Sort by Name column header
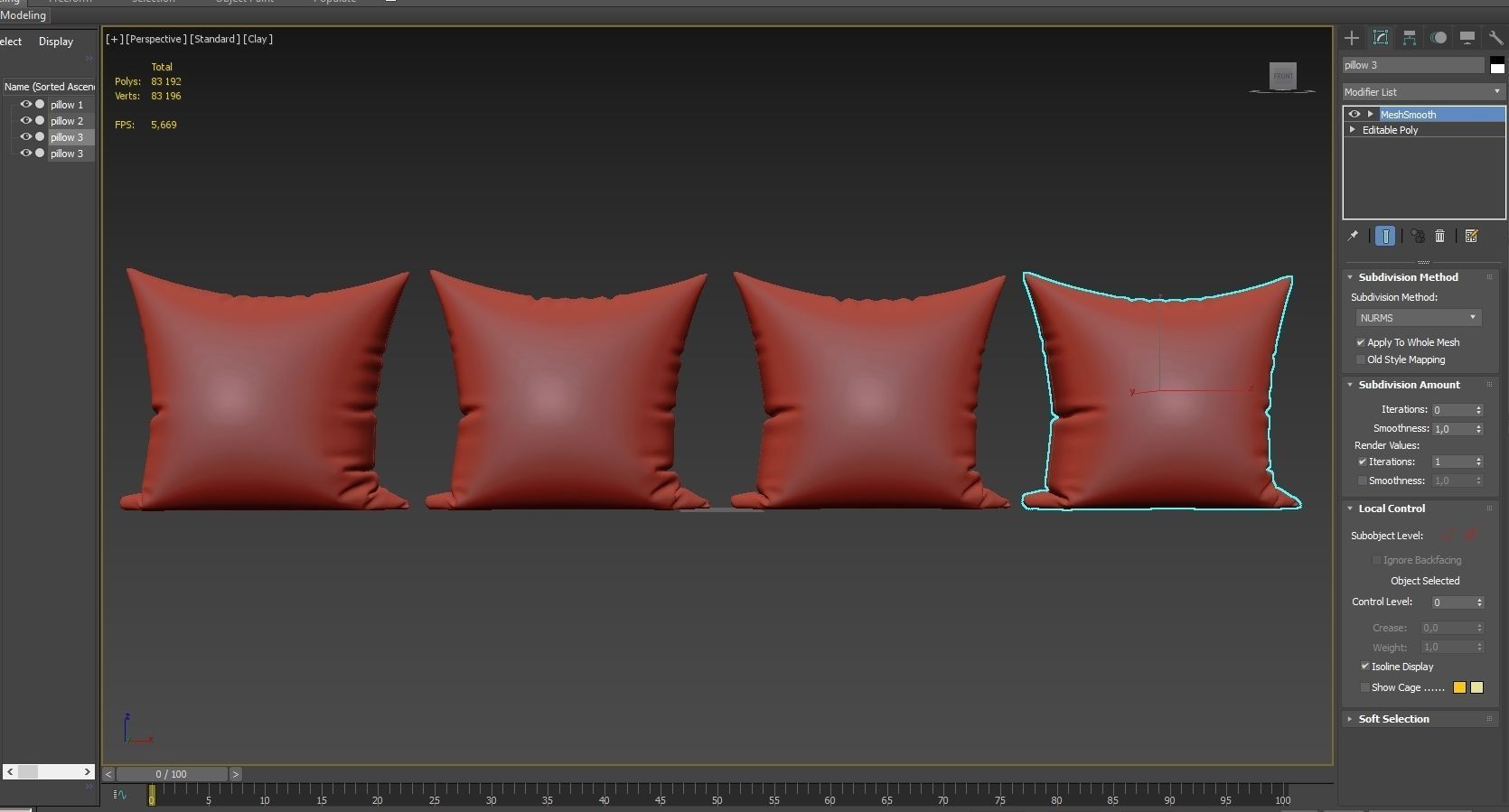This screenshot has height=812, width=1509. point(49,87)
